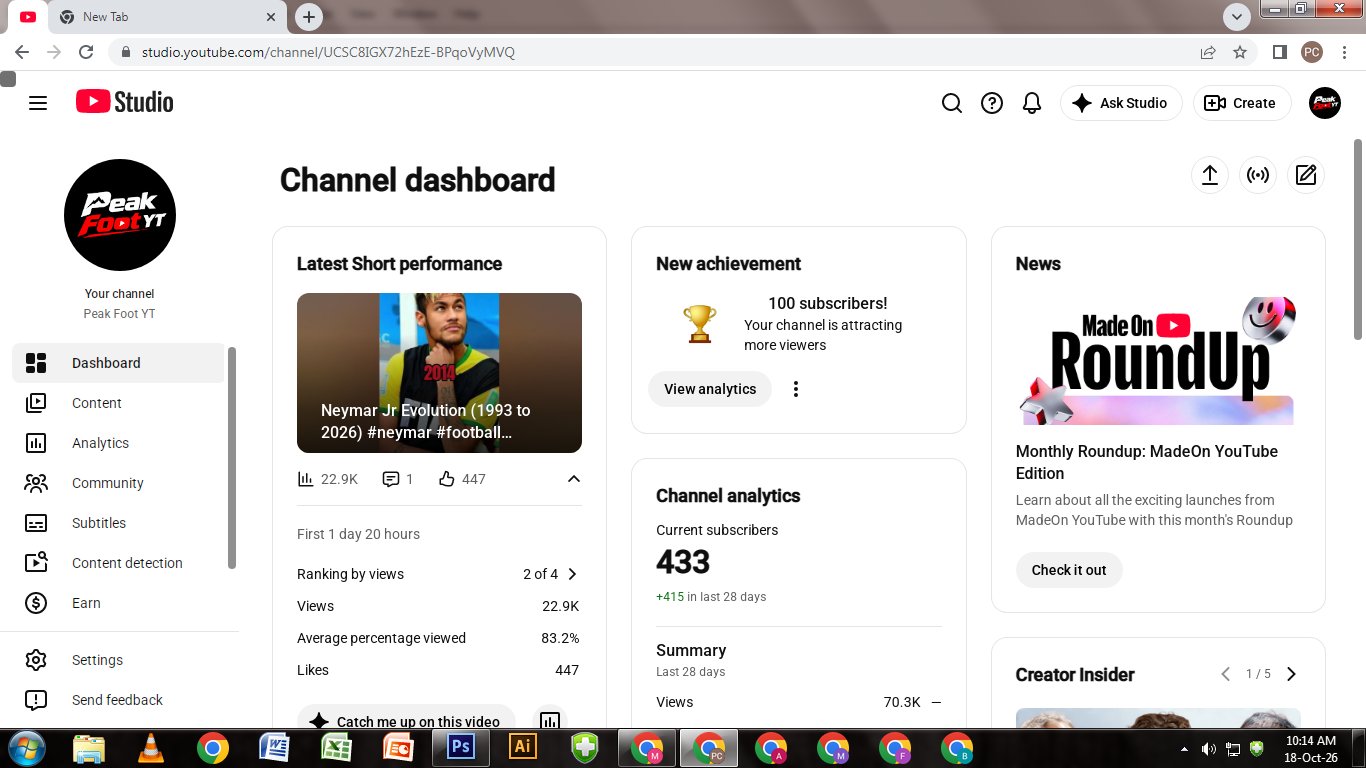
Task: Open Photoshop from the Windows taskbar
Action: click(461, 747)
